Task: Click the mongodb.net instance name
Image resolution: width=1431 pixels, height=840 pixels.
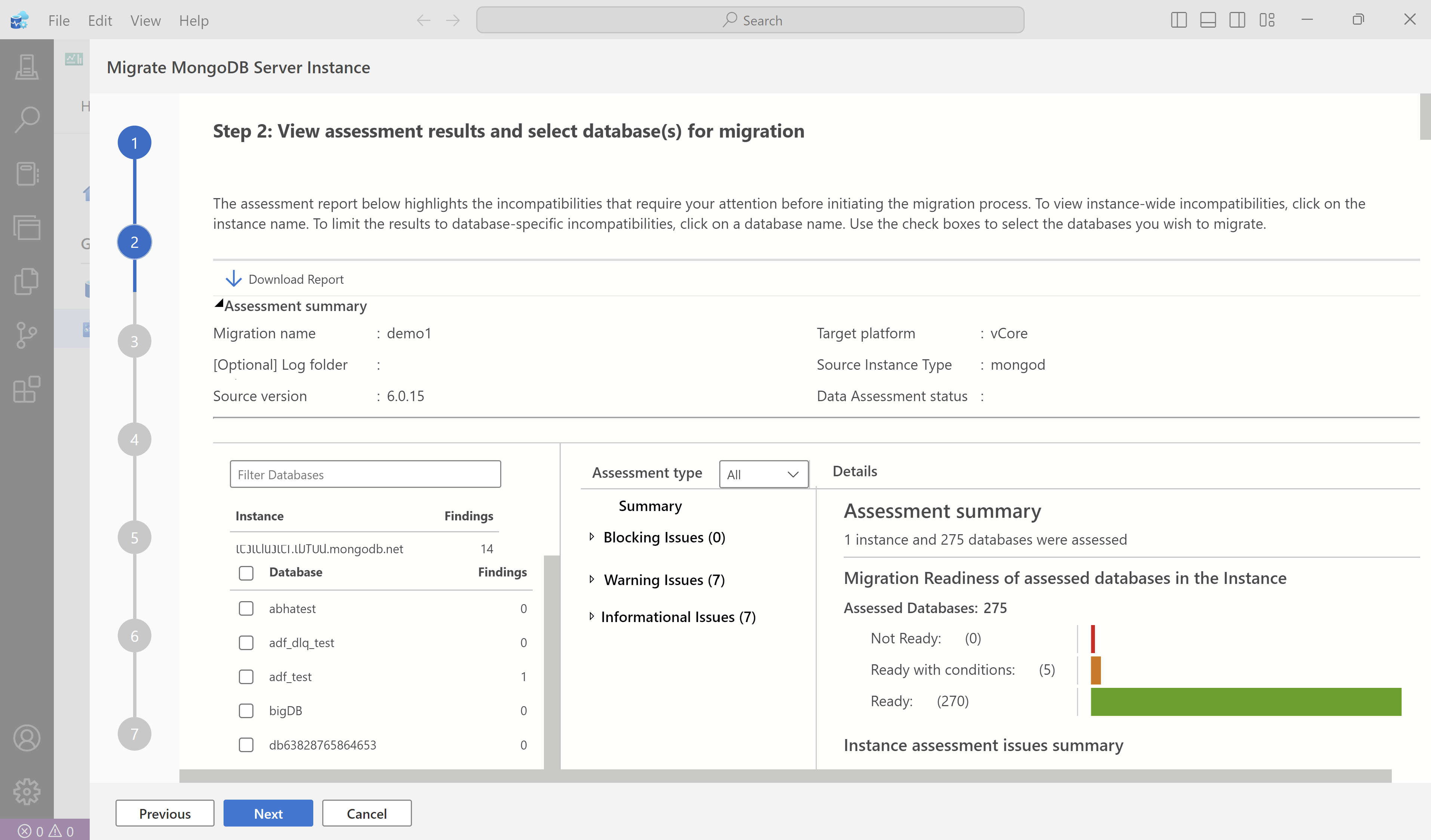Action: tap(319, 549)
